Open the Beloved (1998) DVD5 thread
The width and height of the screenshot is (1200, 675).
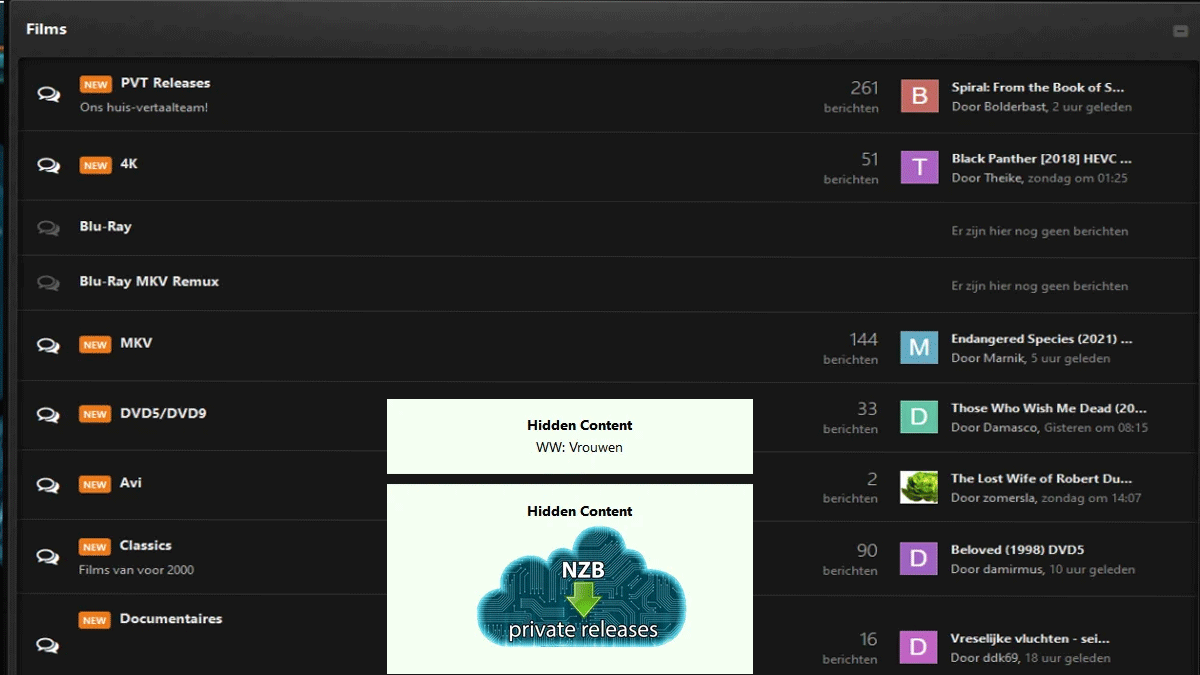[1017, 550]
